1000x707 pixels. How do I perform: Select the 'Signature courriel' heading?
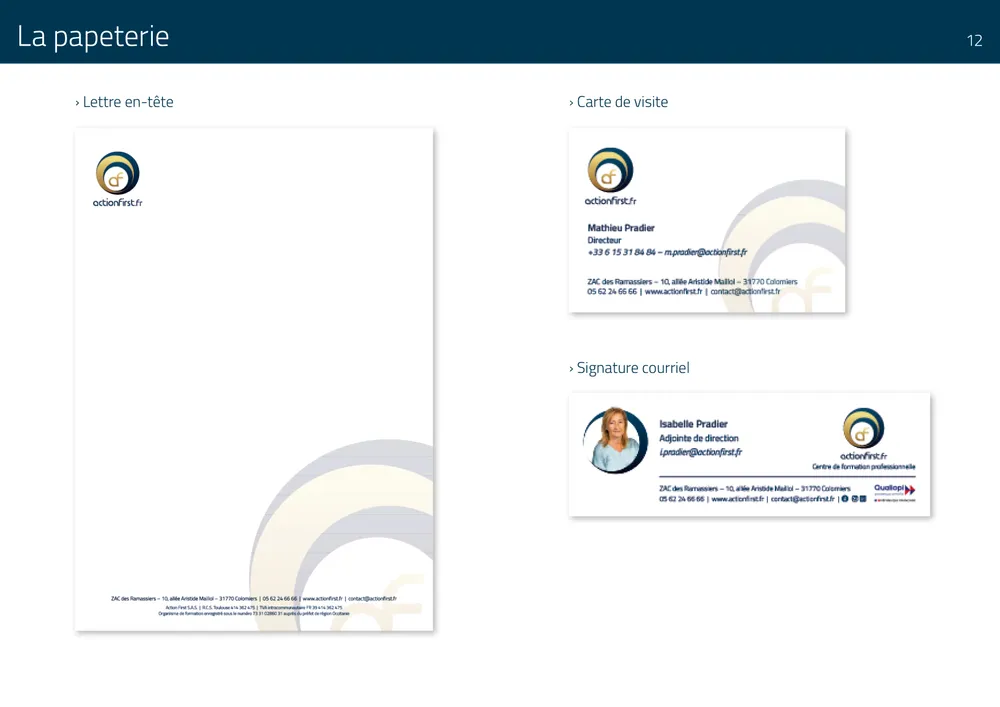(x=633, y=368)
